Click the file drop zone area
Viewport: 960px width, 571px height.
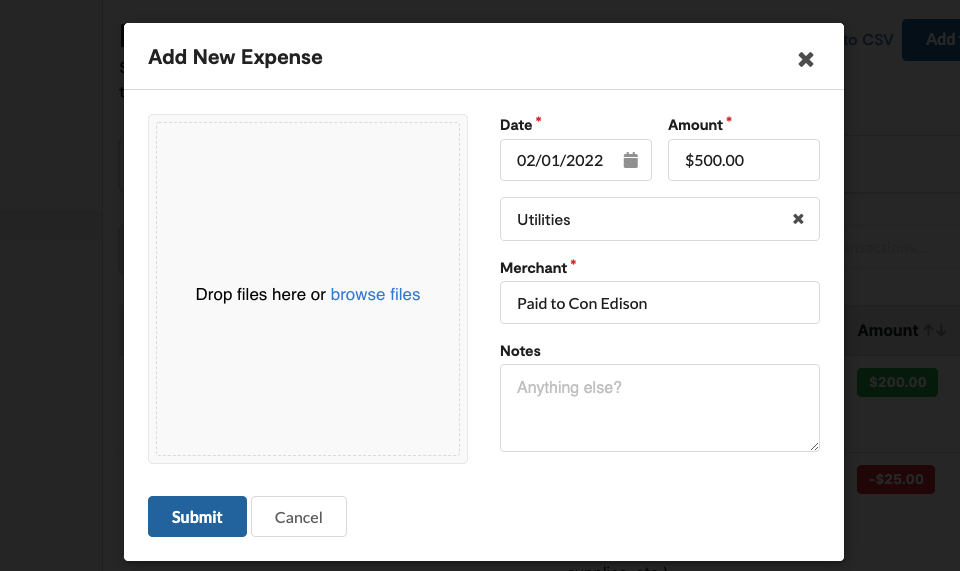[x=308, y=289]
